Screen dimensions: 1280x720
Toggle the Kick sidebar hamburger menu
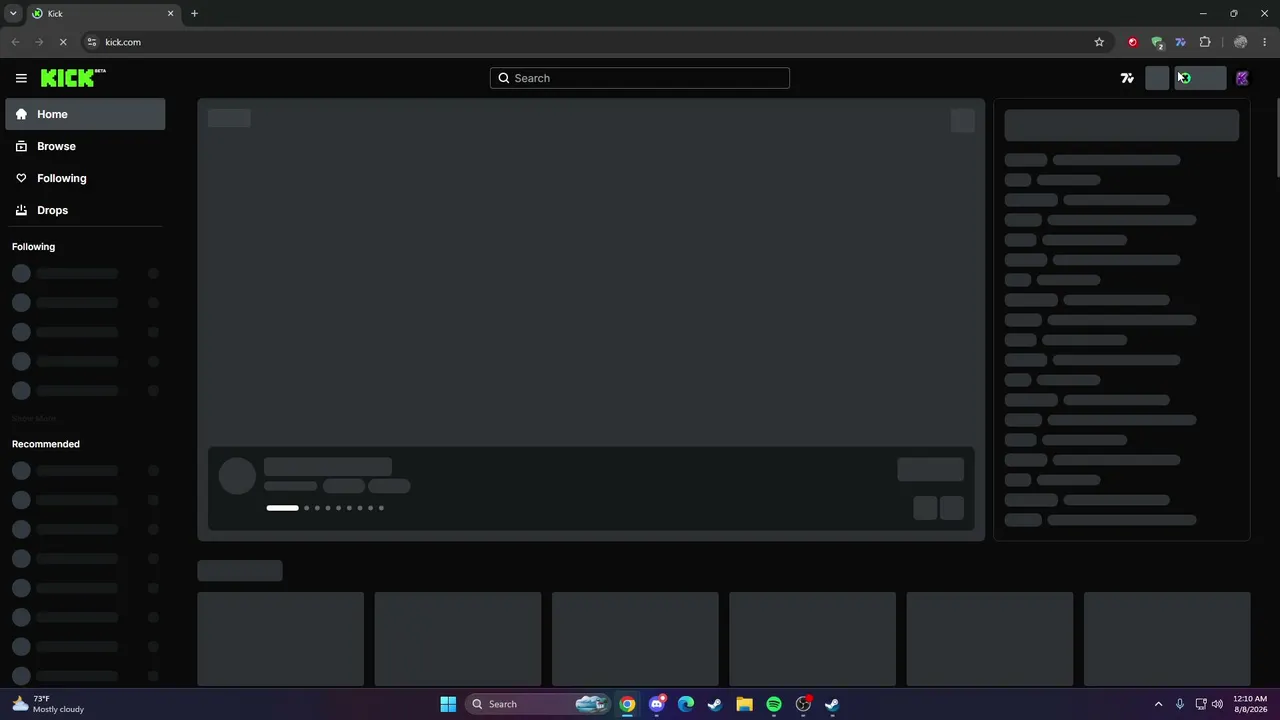point(21,78)
